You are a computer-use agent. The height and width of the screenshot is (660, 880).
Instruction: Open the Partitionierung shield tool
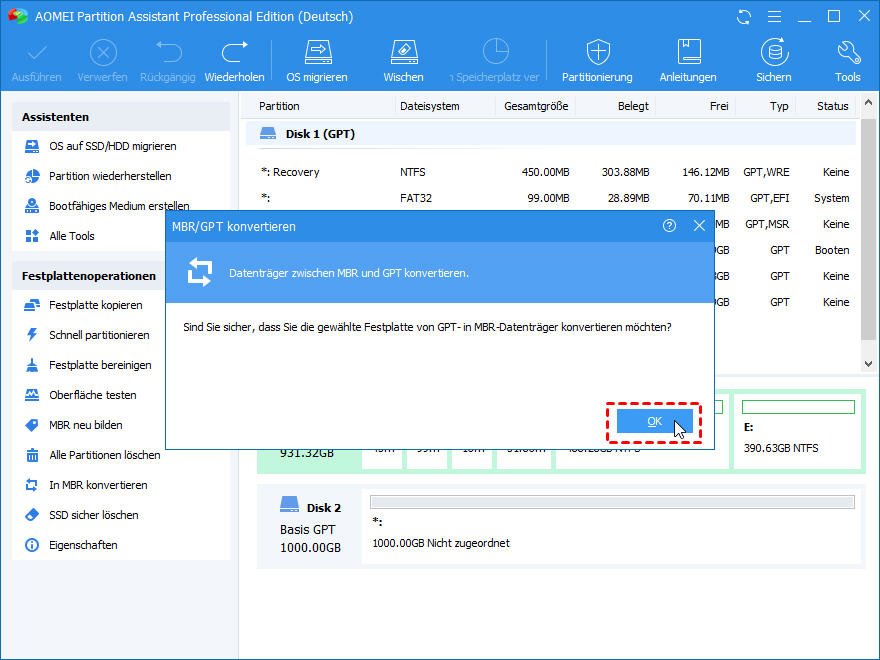[598, 61]
